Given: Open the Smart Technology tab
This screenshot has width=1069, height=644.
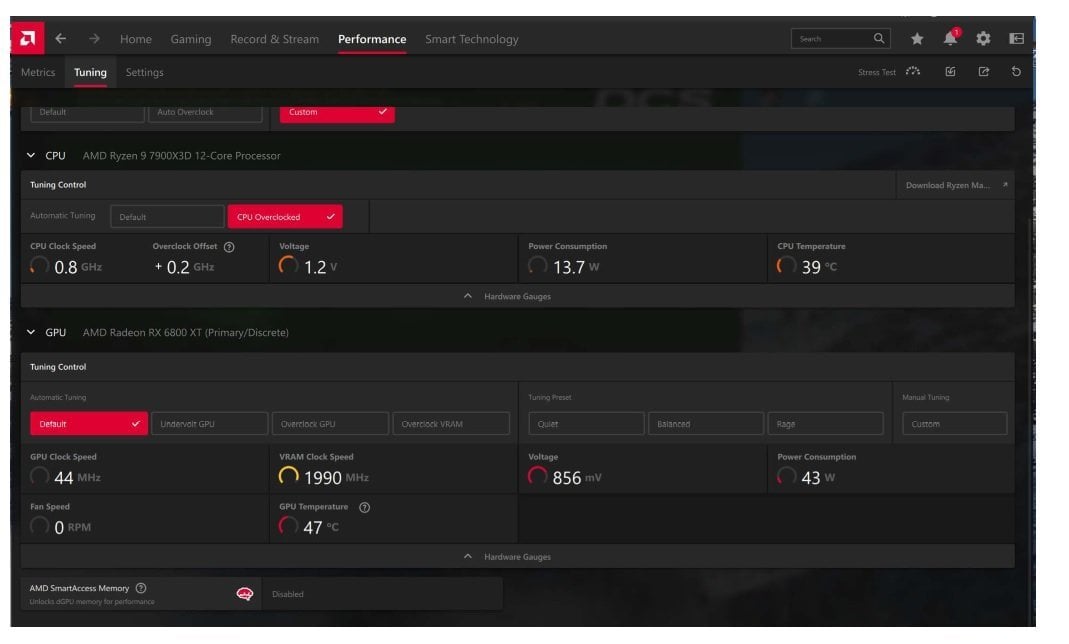Looking at the screenshot, I should tap(472, 39).
